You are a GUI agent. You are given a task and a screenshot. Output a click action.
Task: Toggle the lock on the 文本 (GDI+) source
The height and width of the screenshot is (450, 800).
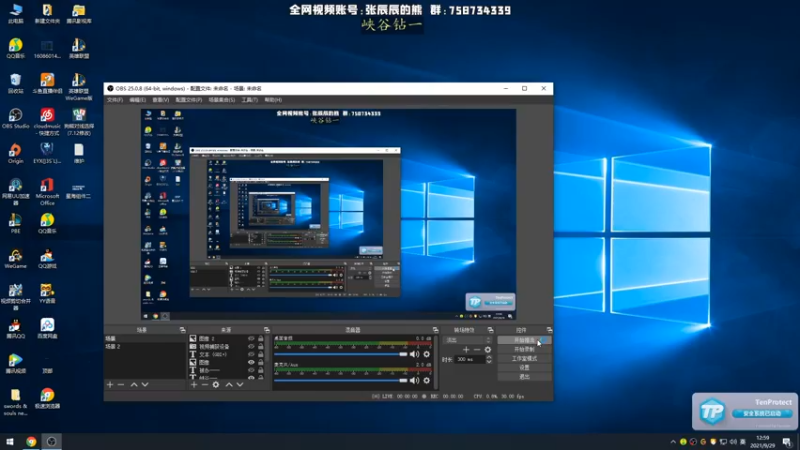coord(261,354)
